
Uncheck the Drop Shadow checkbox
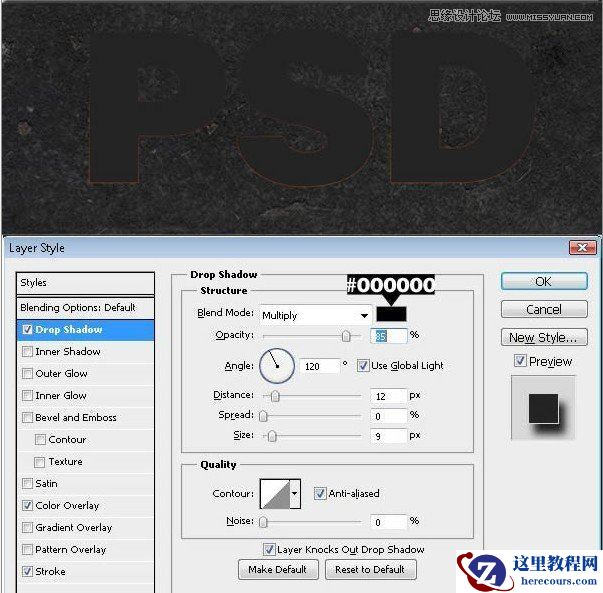[x=27, y=330]
